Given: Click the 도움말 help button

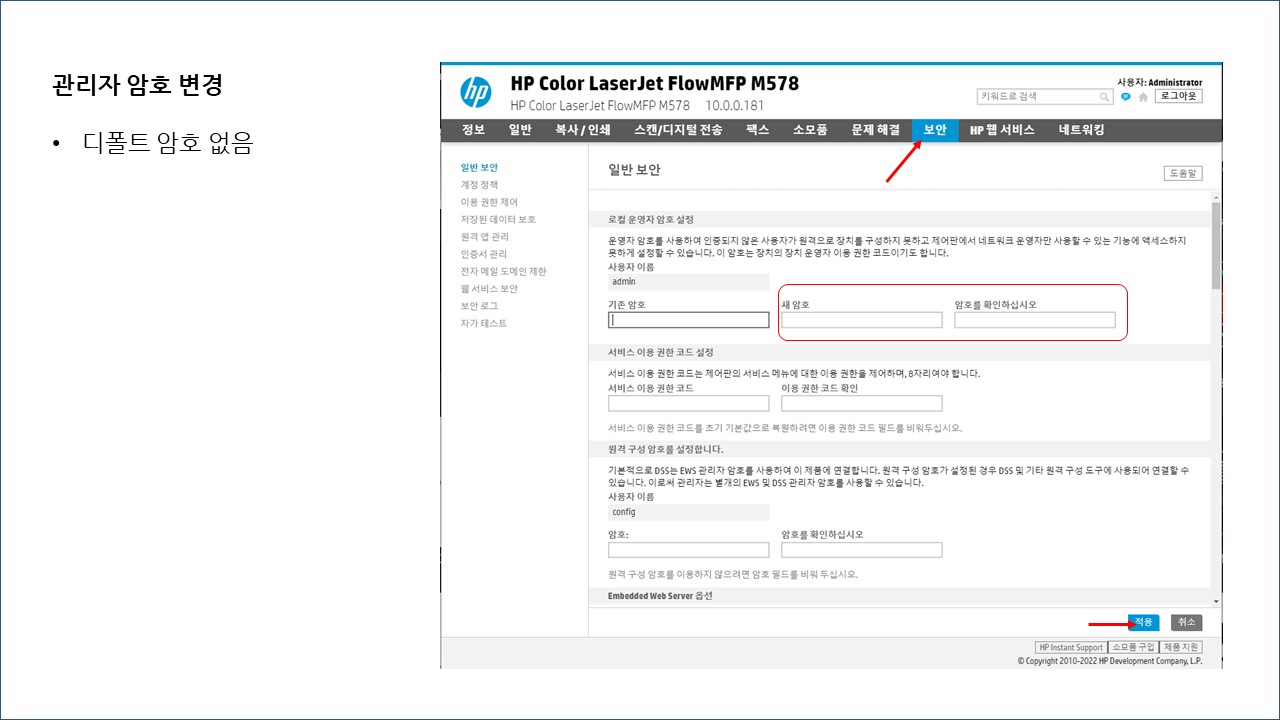Looking at the screenshot, I should coord(1182,173).
